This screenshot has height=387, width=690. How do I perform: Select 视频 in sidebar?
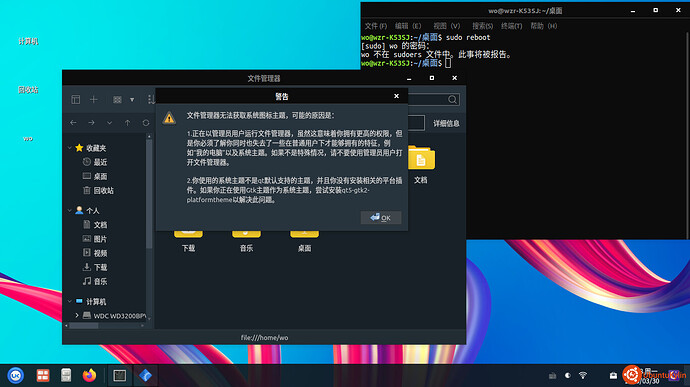pyautogui.click(x=100, y=253)
